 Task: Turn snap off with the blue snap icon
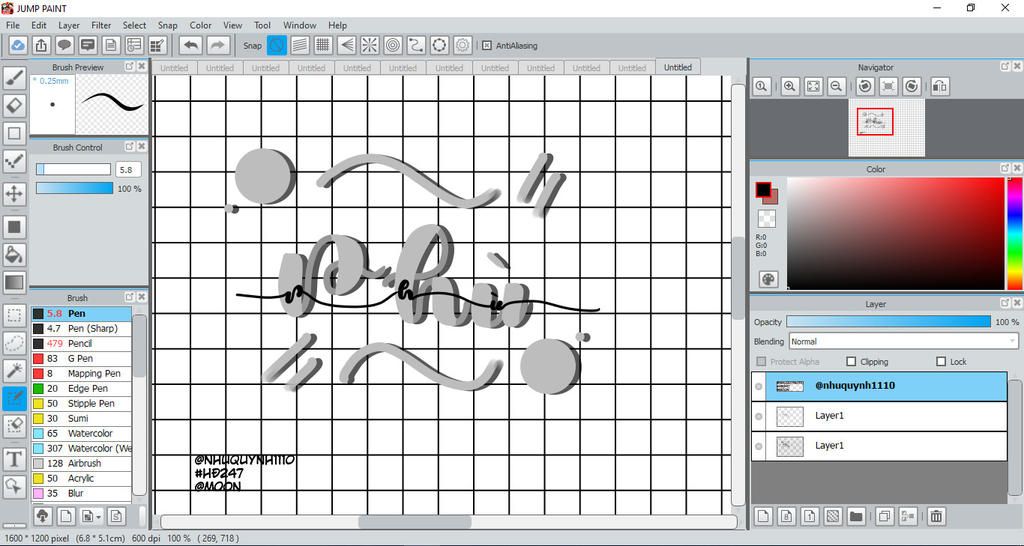pyautogui.click(x=277, y=45)
